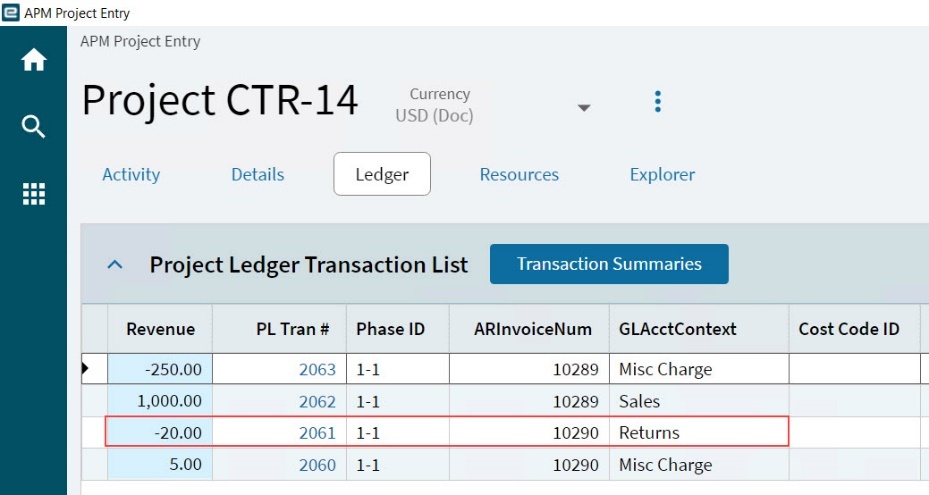Open PL Tran link 2061
929x495 pixels.
(x=317, y=433)
